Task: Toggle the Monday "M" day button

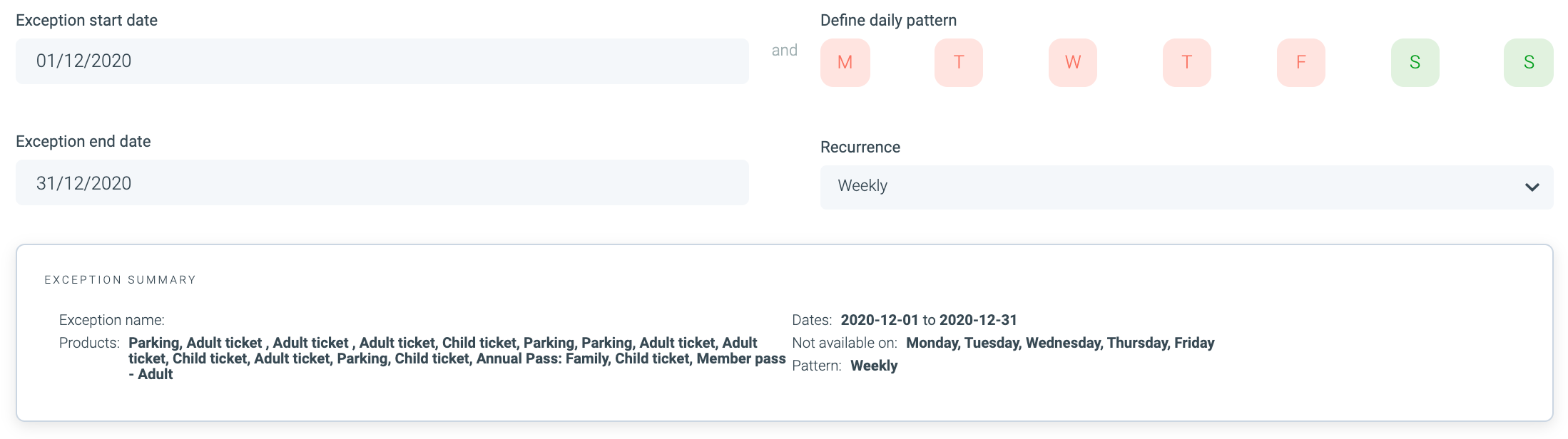Action: [845, 63]
